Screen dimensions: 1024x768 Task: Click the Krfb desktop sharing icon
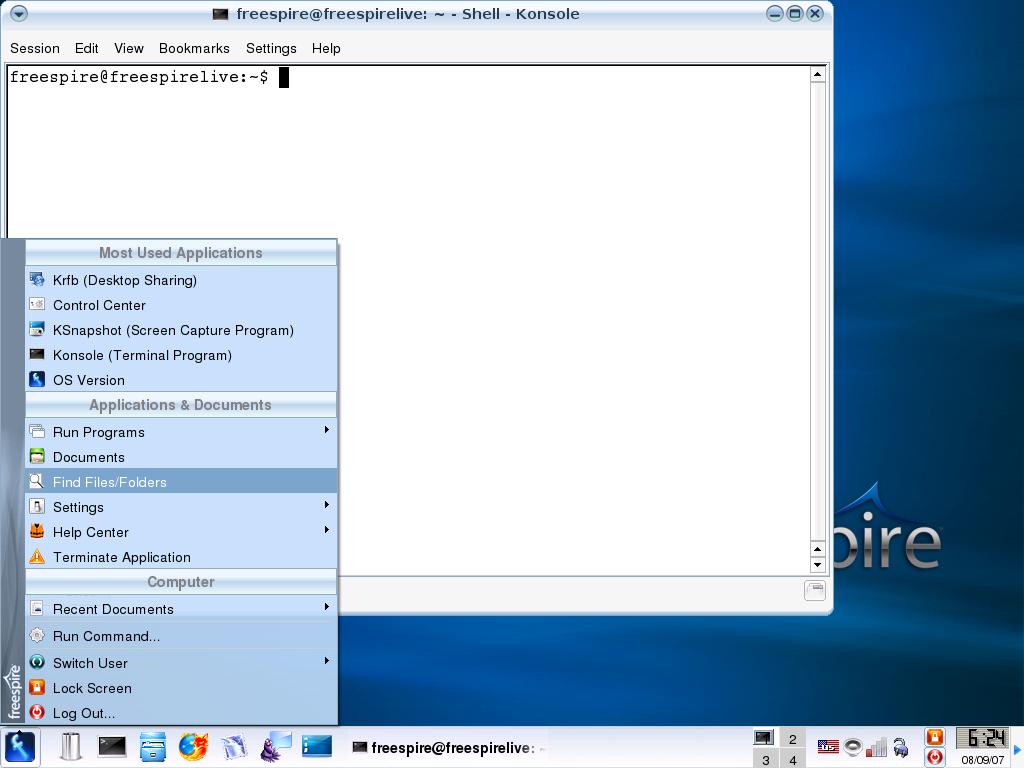click(37, 279)
